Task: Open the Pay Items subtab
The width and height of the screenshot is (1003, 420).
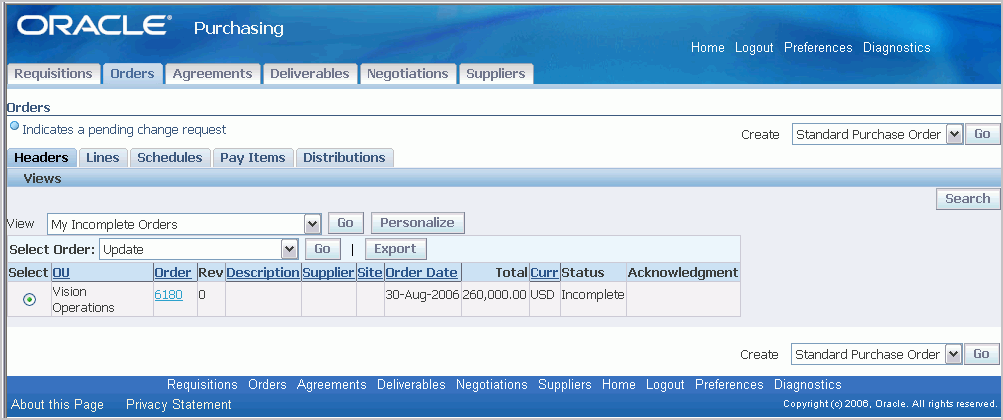Action: pyautogui.click(x=253, y=157)
